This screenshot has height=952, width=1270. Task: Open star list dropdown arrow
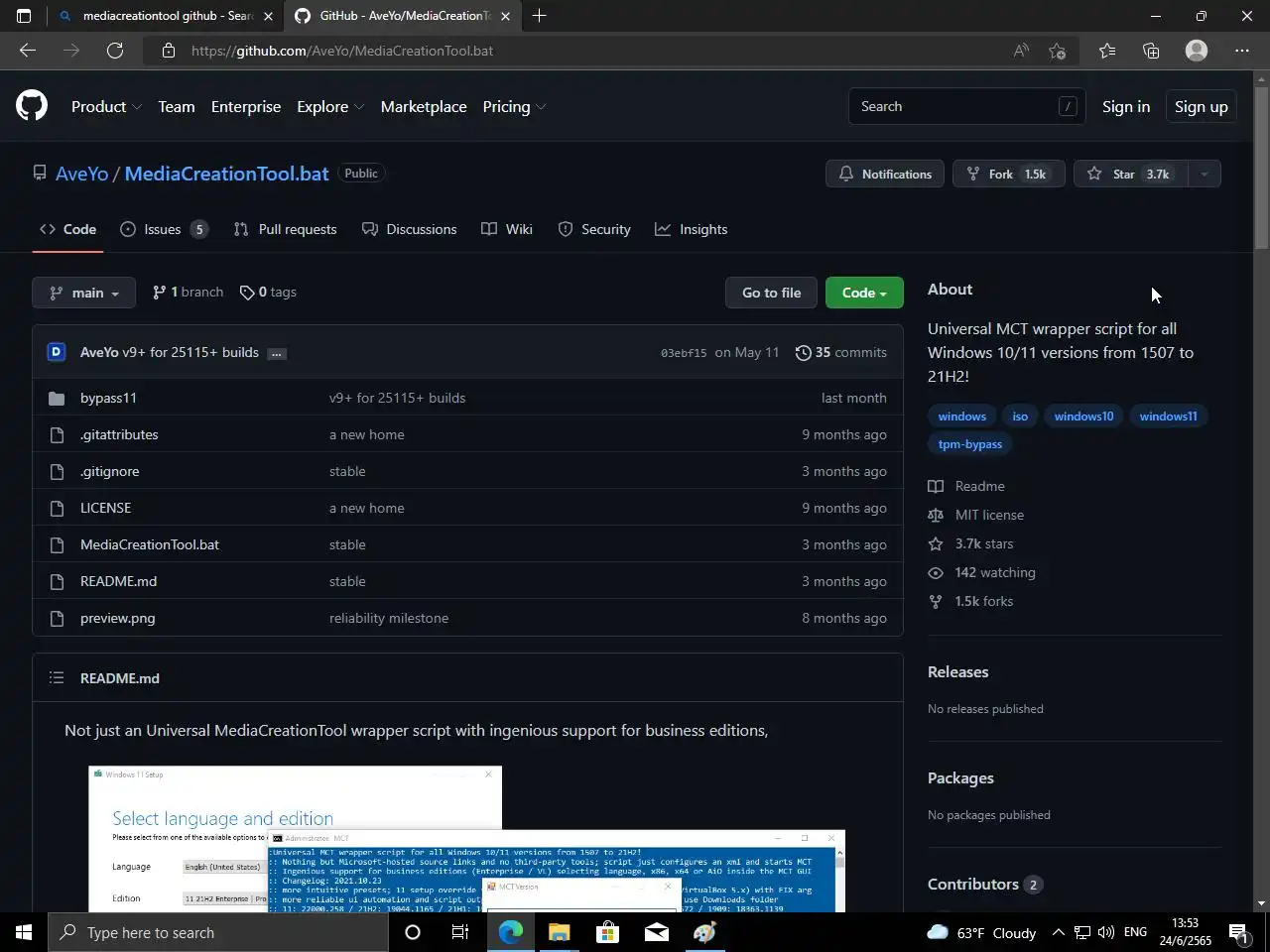(x=1205, y=174)
